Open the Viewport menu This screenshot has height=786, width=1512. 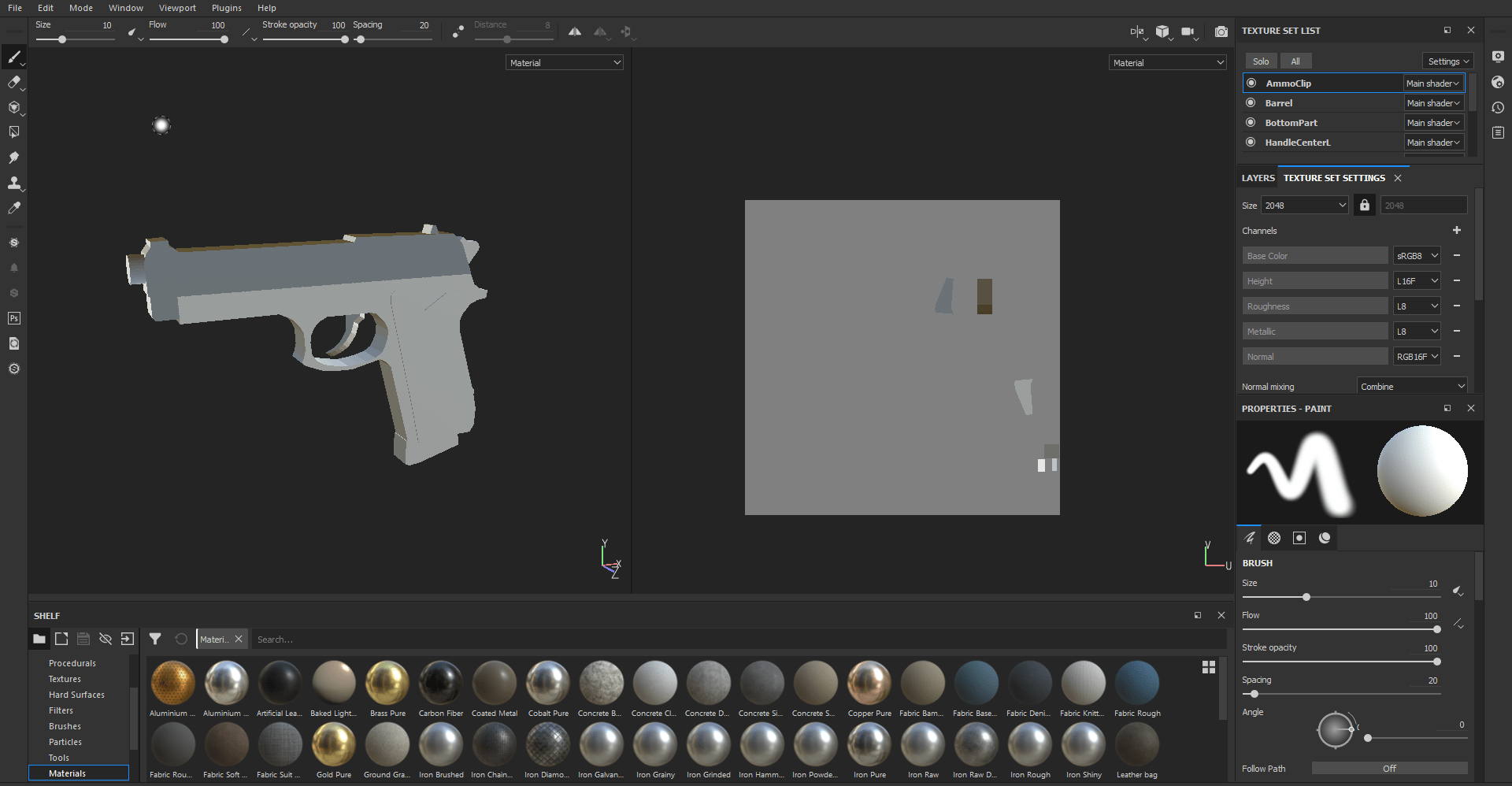tap(176, 8)
